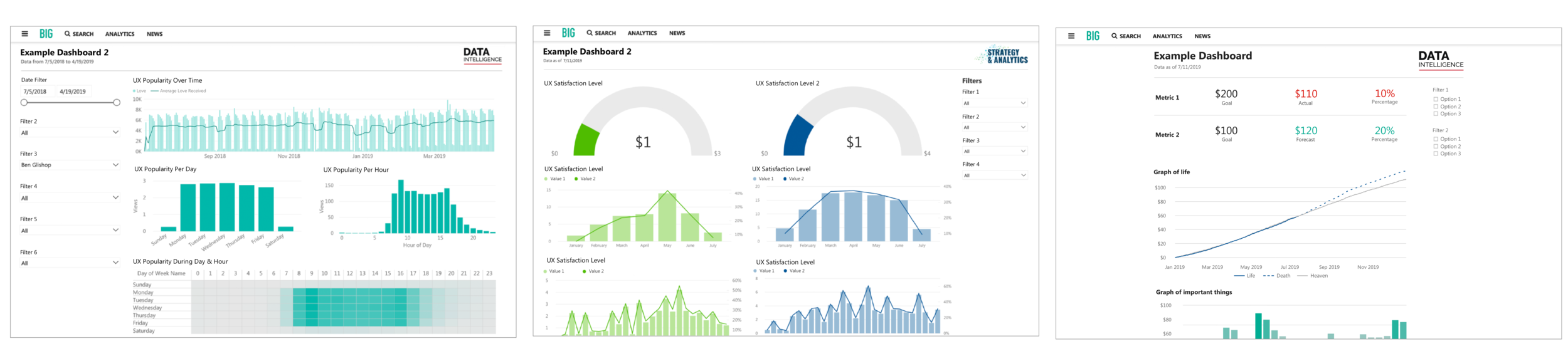Image resolution: width=1568 pixels, height=356 pixels.
Task: Open Analytics menu in Metric 1 dashboard
Action: click(1167, 36)
